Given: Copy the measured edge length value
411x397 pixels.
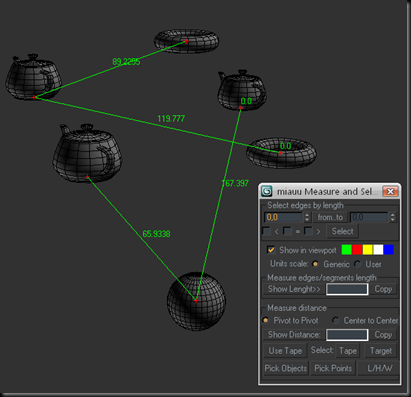Looking at the screenshot, I should (x=383, y=289).
